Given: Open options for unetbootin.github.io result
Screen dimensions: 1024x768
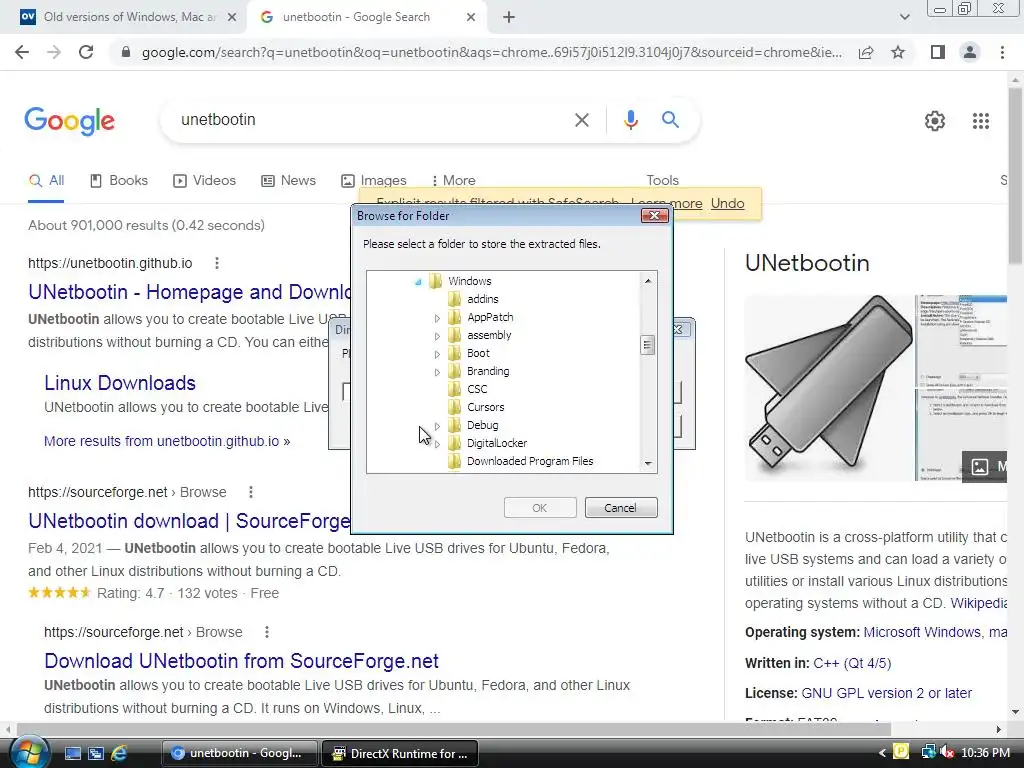Looking at the screenshot, I should [x=217, y=263].
